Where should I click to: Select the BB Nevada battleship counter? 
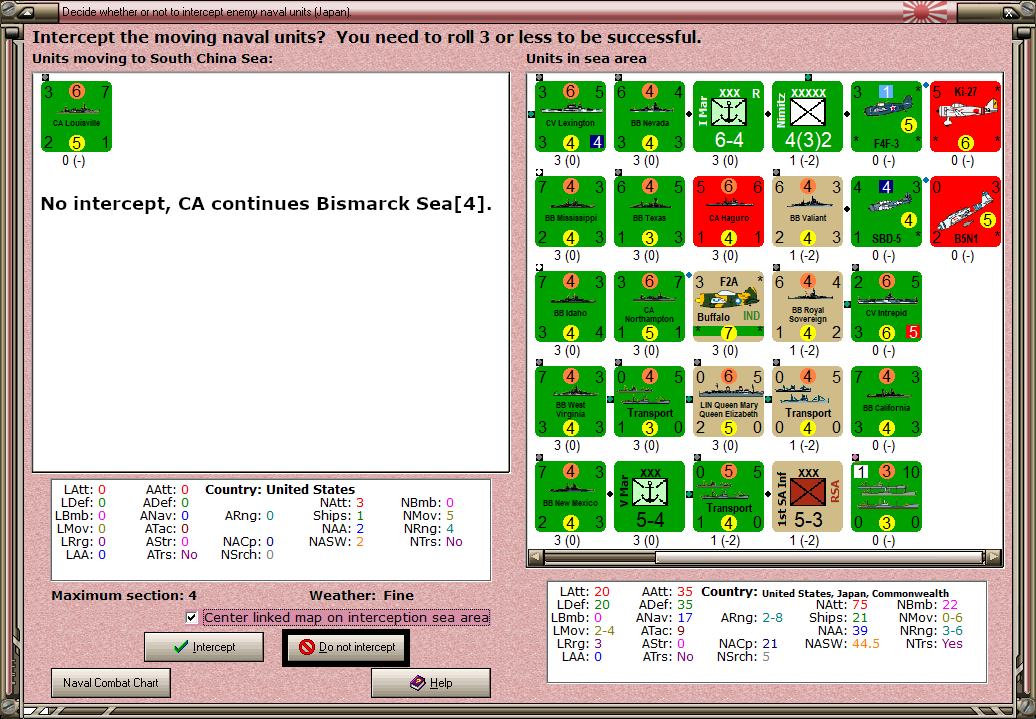649,116
